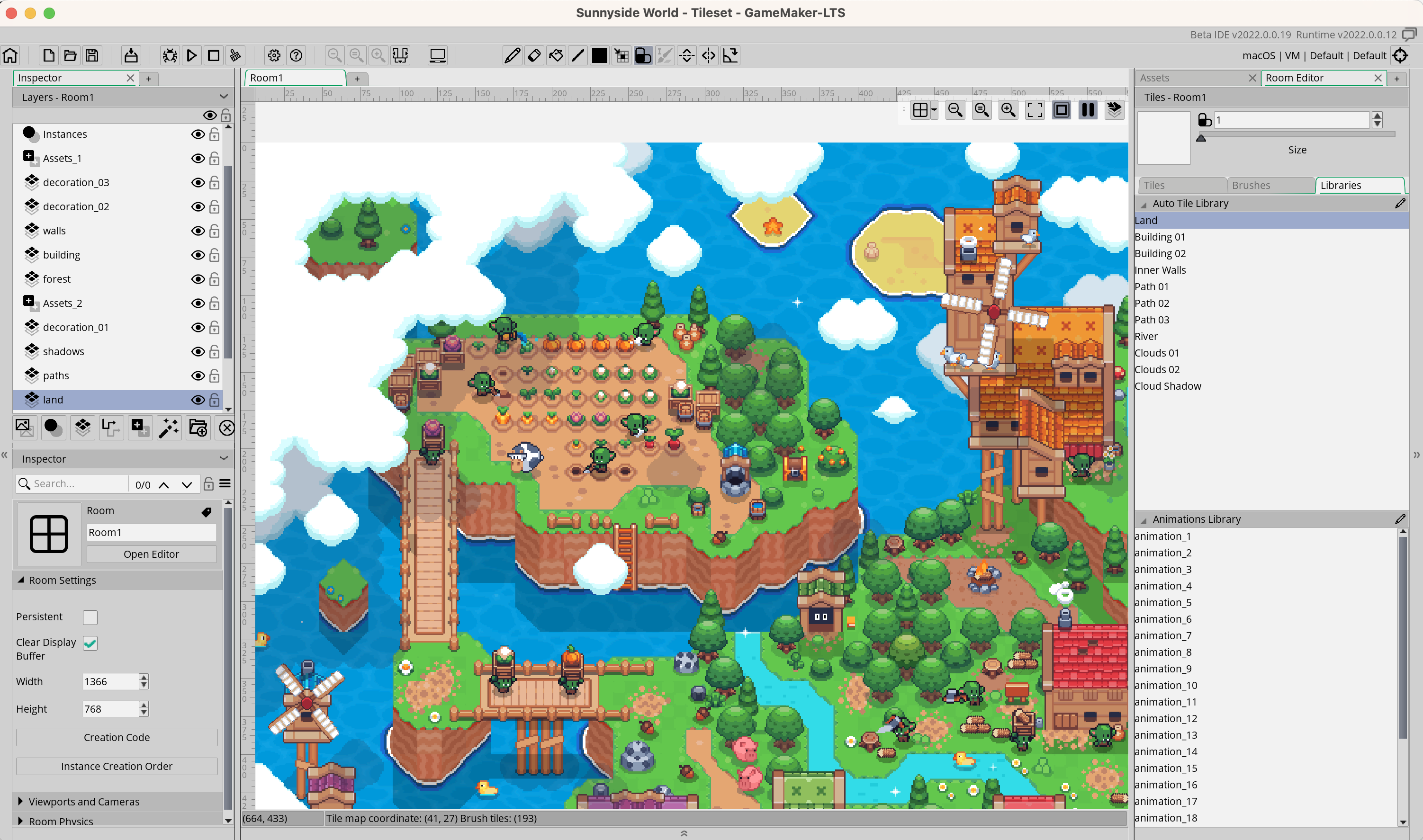1423x840 pixels.
Task: Create a new Asset layer
Action: [x=140, y=428]
